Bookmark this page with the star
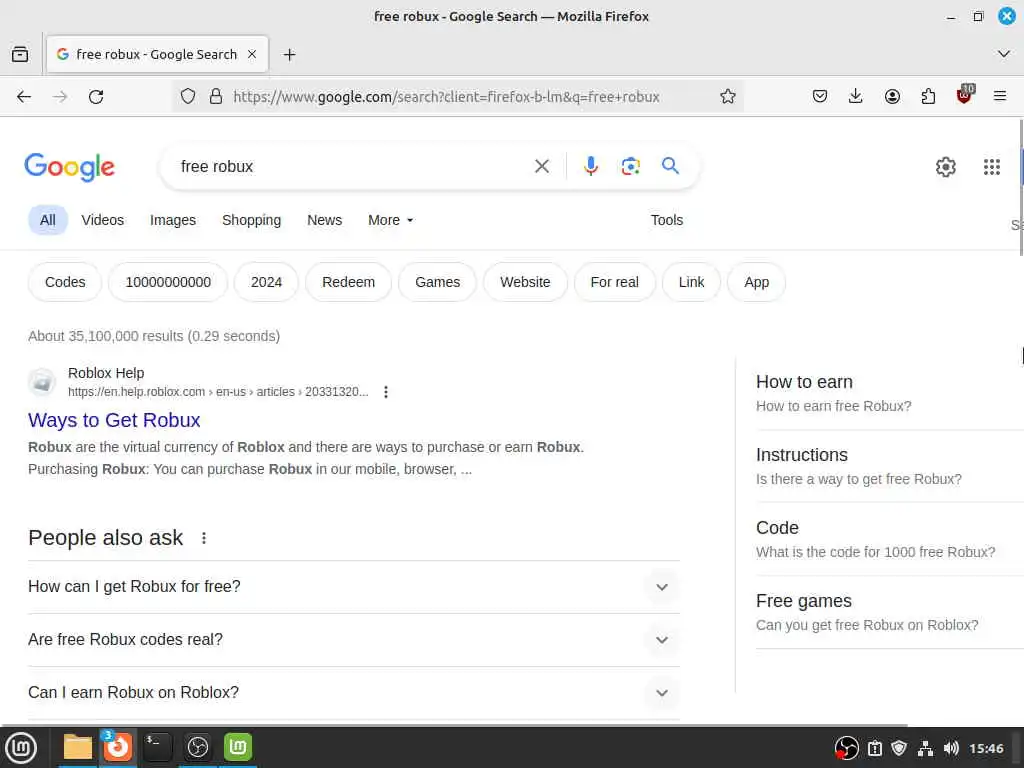The image size is (1024, 768). point(728,97)
